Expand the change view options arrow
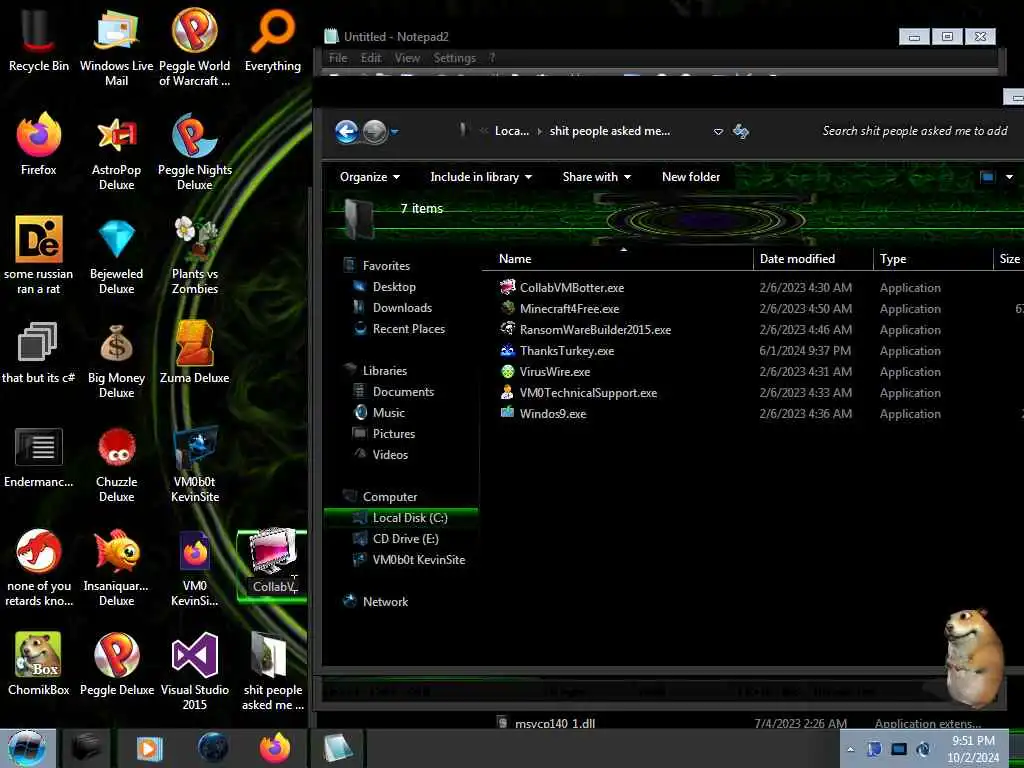 pos(1009,177)
